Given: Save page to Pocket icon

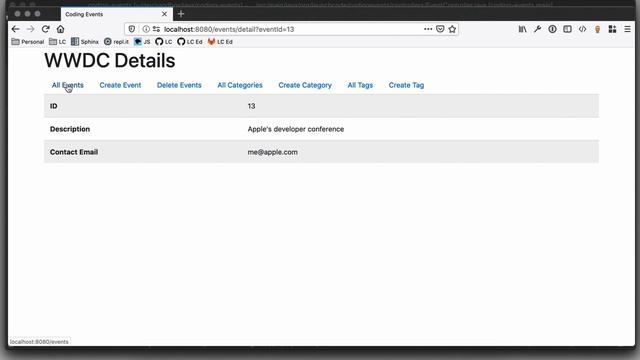Looking at the screenshot, I should point(440,29).
